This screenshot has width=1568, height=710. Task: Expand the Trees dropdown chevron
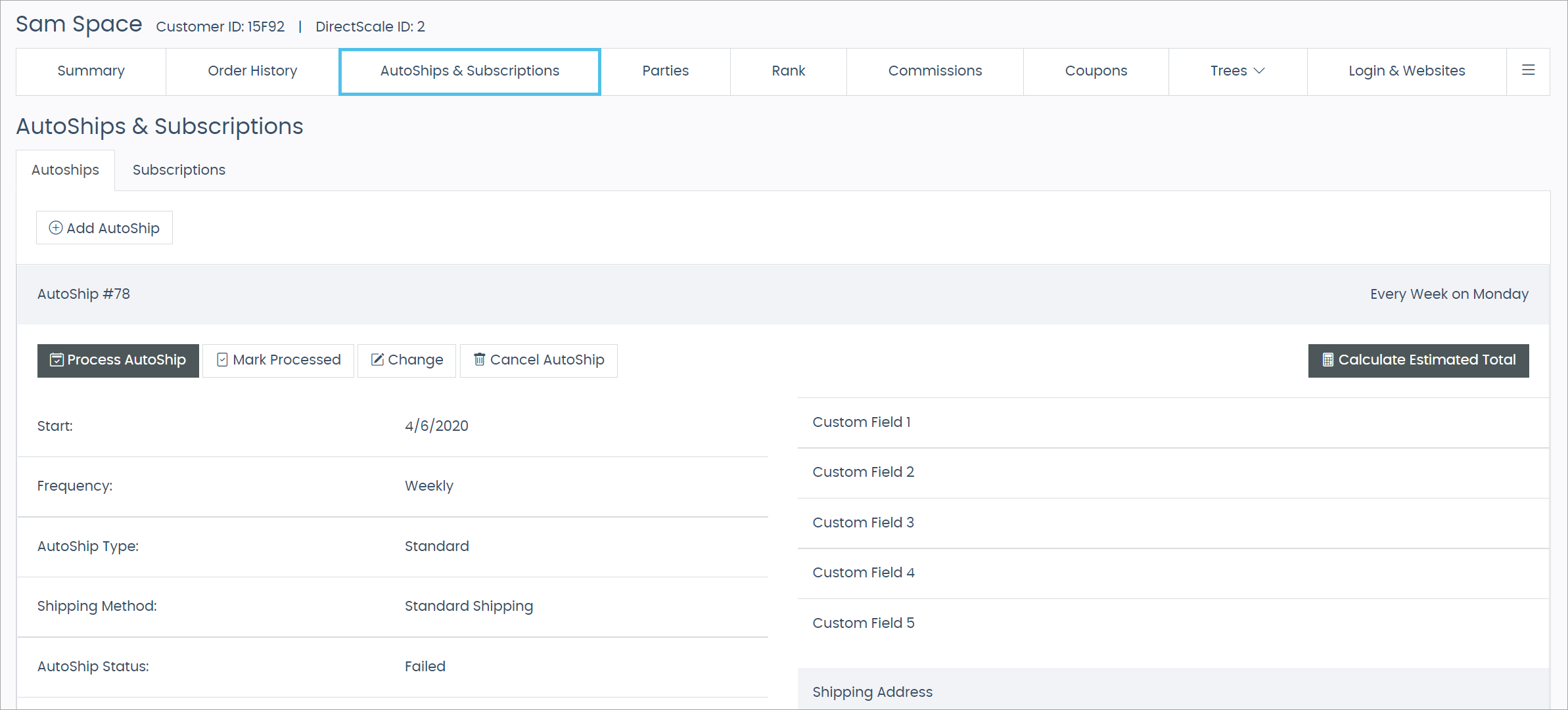(1259, 70)
